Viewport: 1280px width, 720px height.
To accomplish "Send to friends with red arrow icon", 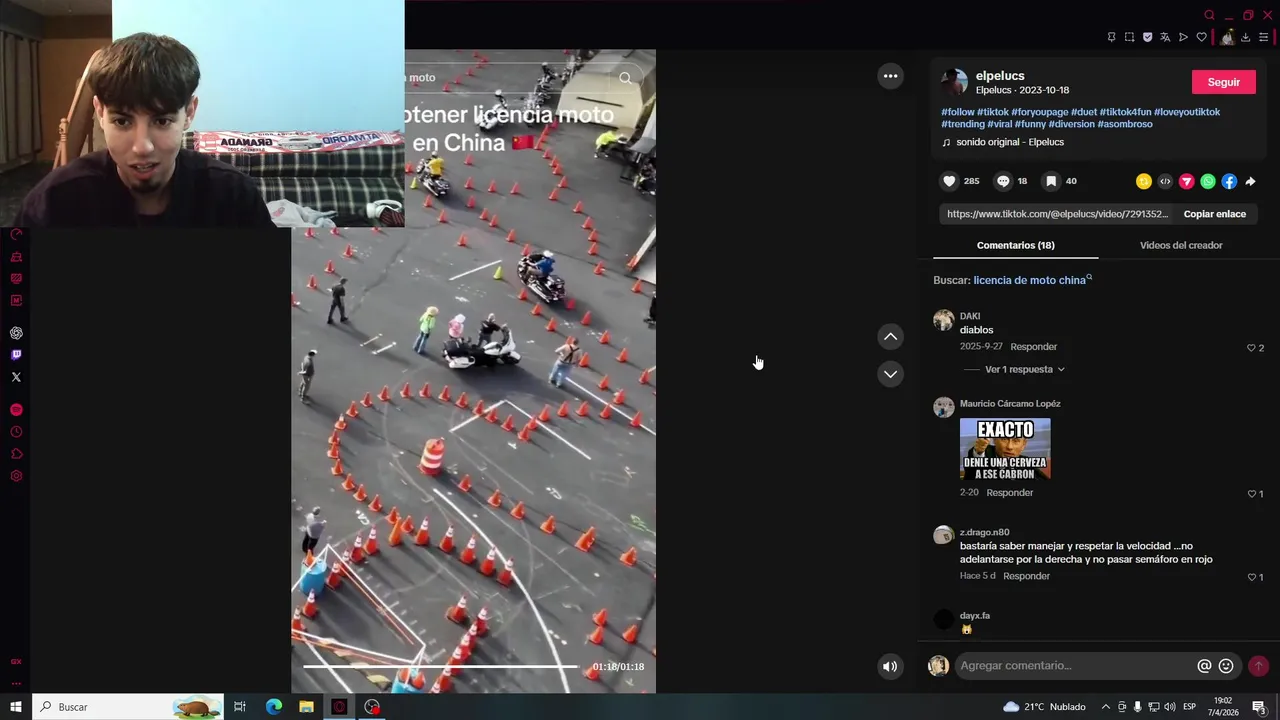I will [x=1187, y=181].
